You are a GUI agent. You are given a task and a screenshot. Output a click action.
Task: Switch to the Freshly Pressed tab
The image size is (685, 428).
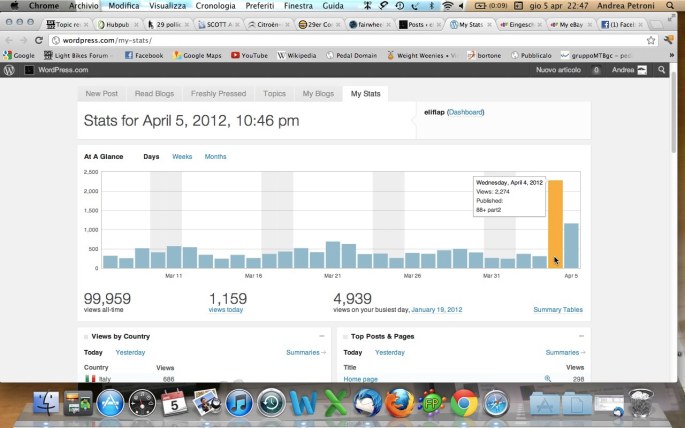coord(218,93)
